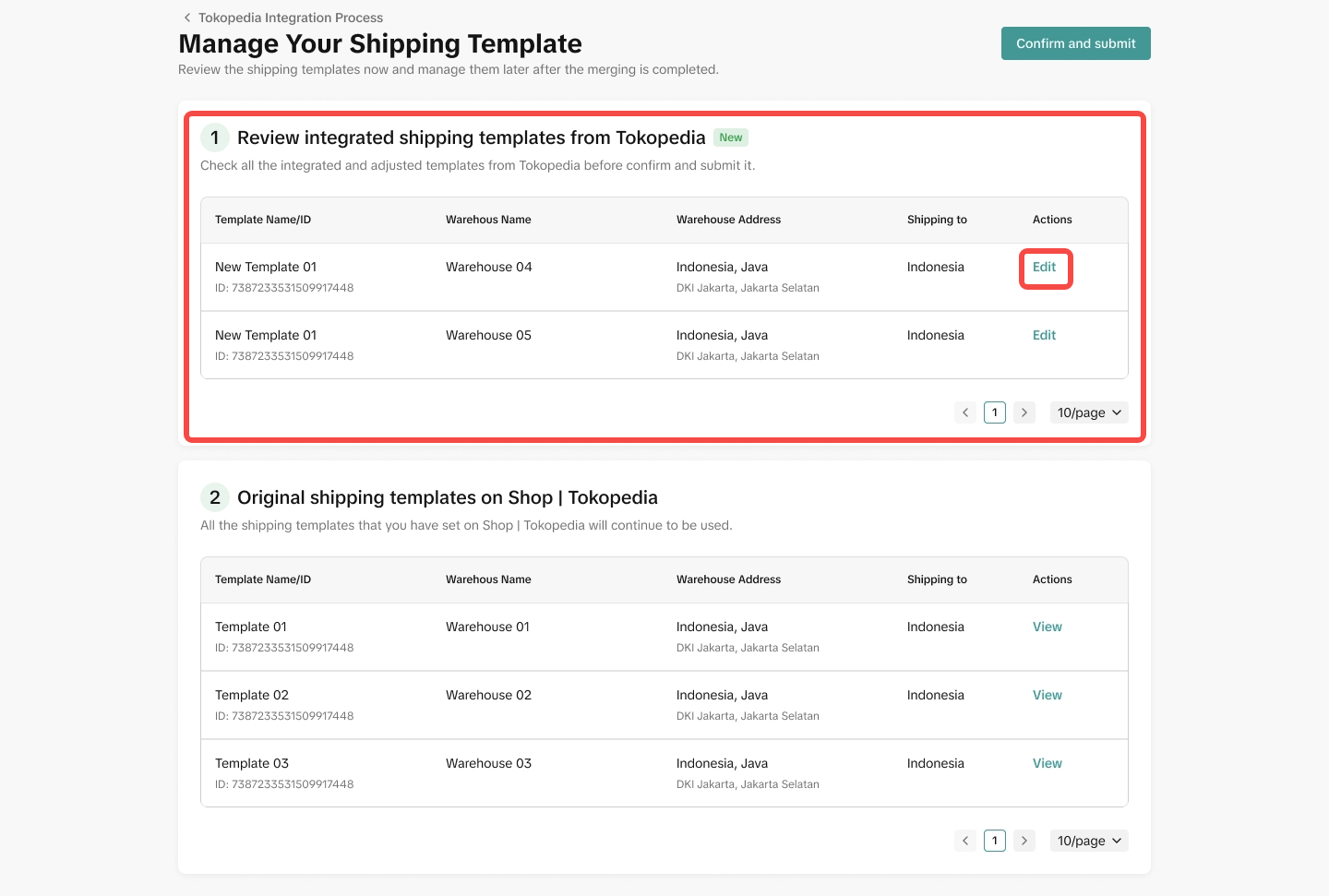Expand the 10/page dropdown under integrated templates
This screenshot has height=896, width=1329.
tap(1089, 412)
